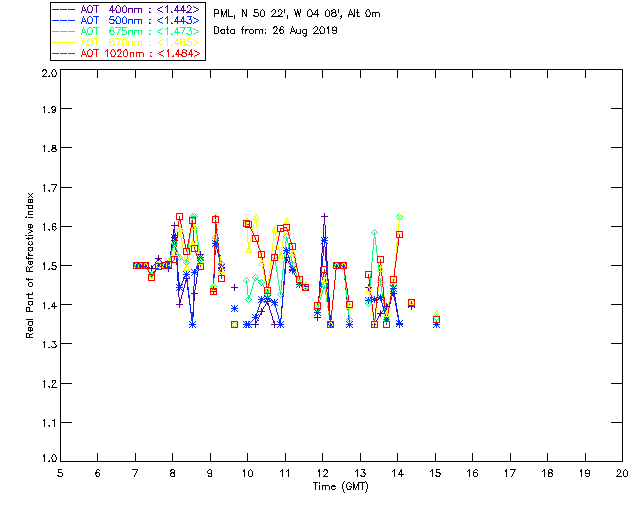
Task: Click the PML station location text
Action: coord(297,14)
